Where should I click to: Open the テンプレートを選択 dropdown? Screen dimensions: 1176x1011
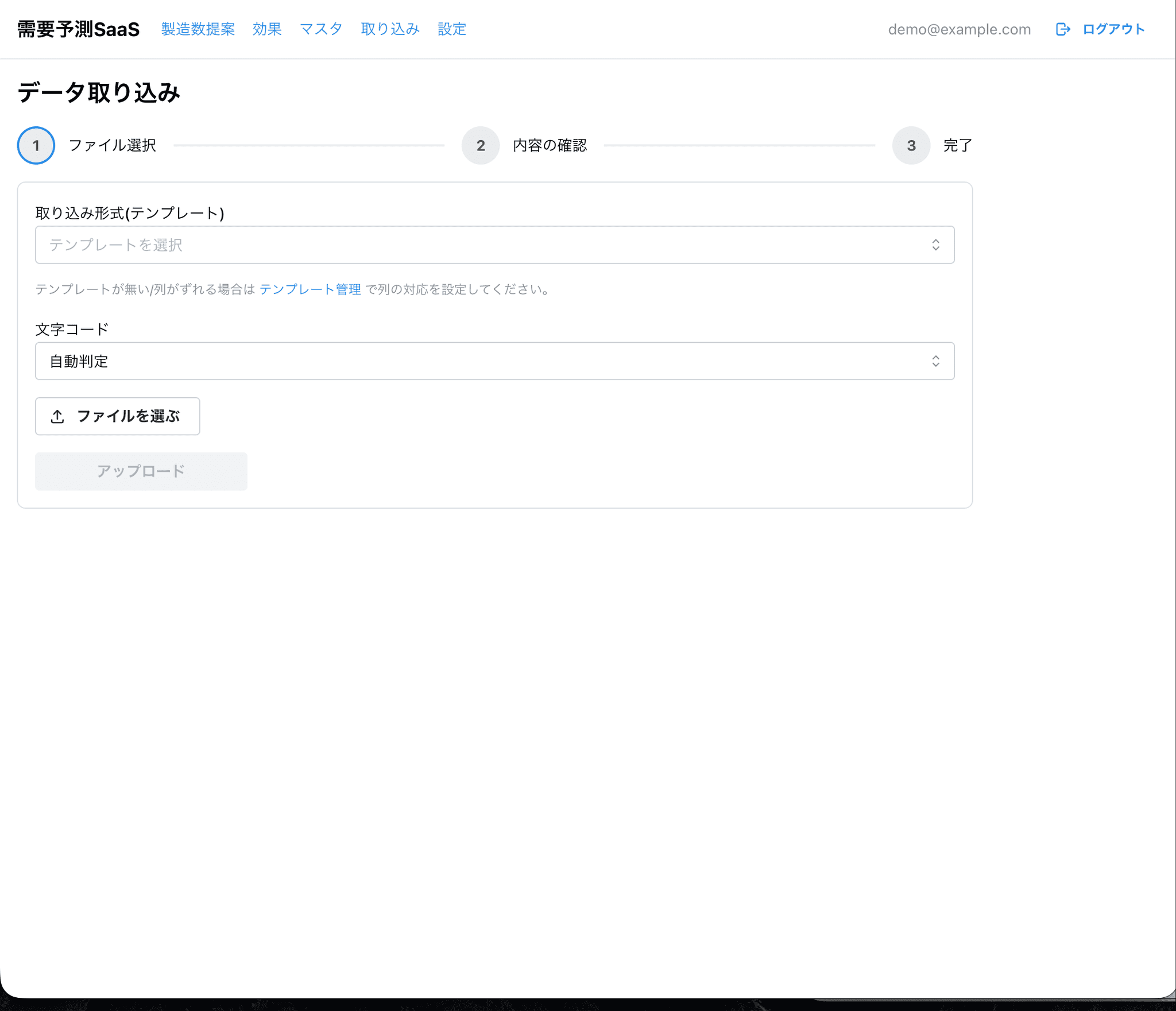[x=495, y=245]
